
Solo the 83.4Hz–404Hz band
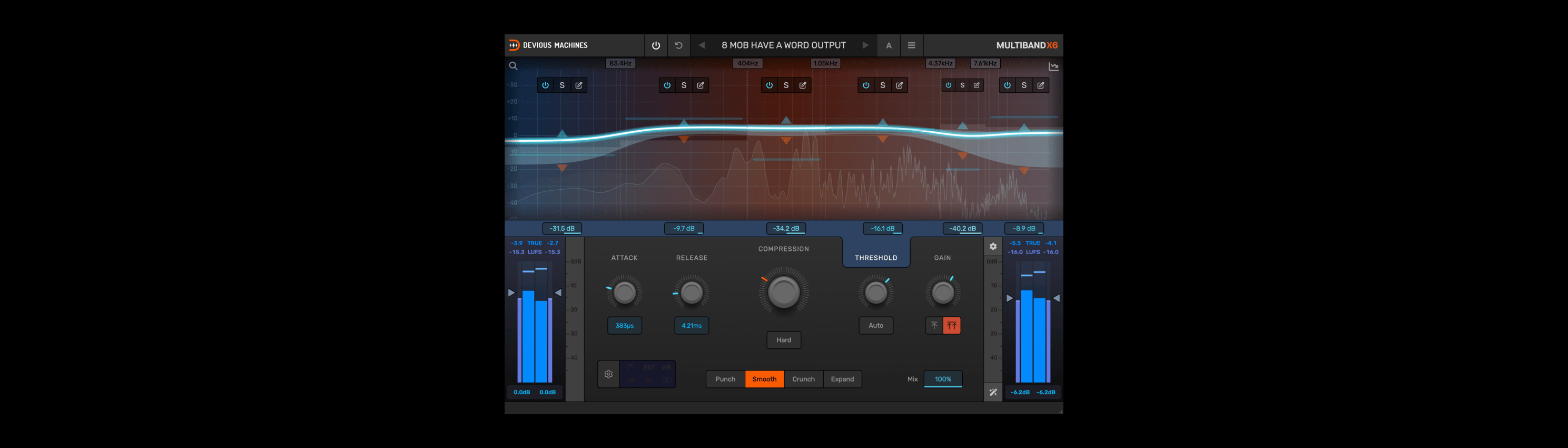pyautogui.click(x=684, y=86)
